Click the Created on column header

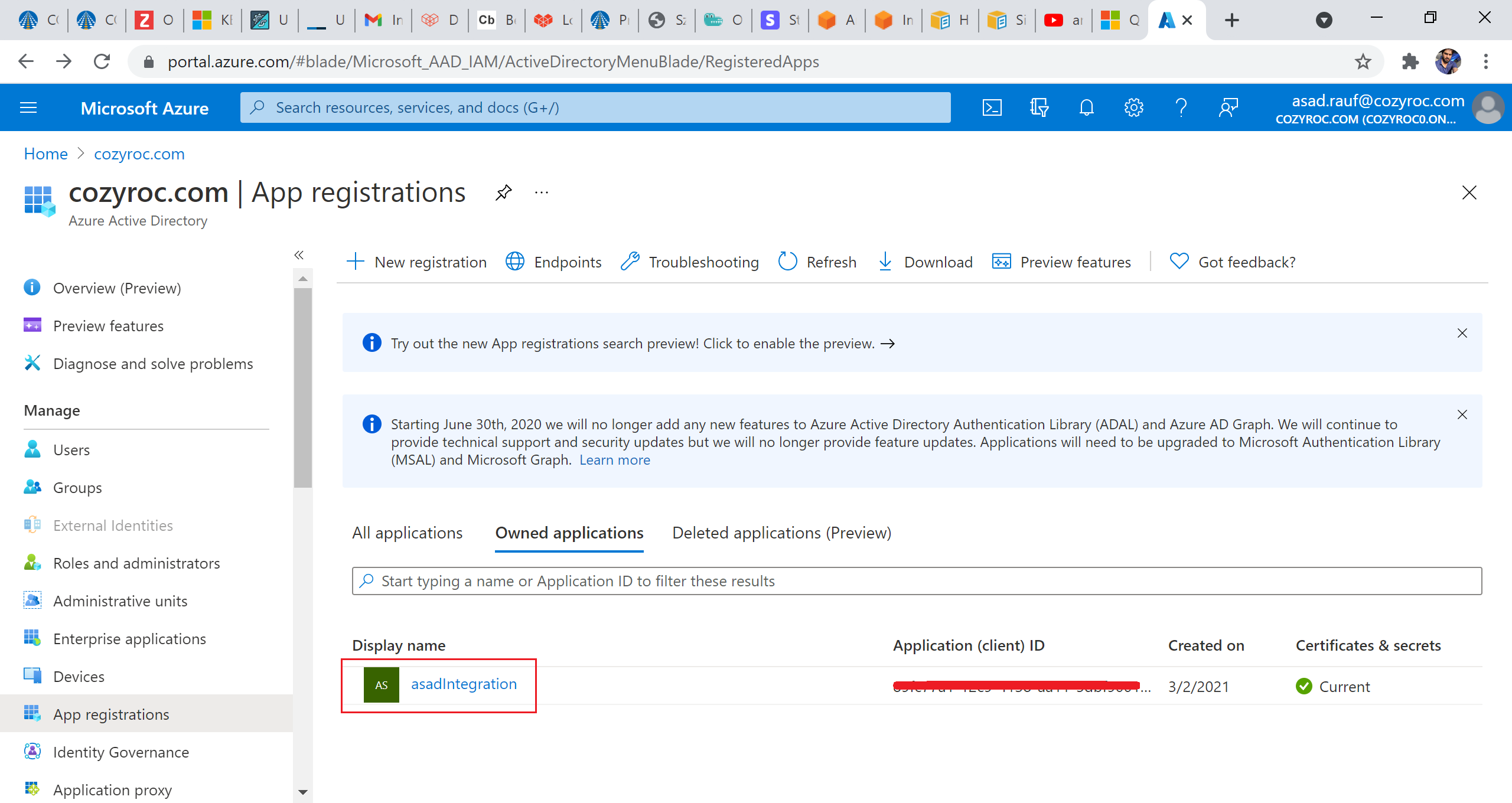[x=1206, y=645]
